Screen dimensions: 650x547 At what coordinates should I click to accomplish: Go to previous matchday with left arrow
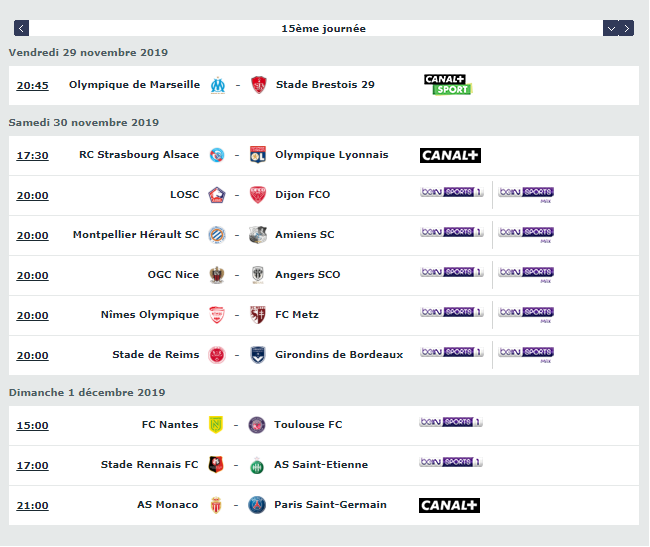(21, 28)
